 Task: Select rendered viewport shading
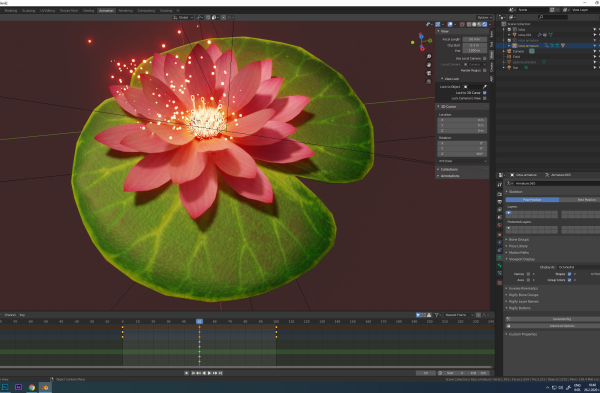[484, 24]
